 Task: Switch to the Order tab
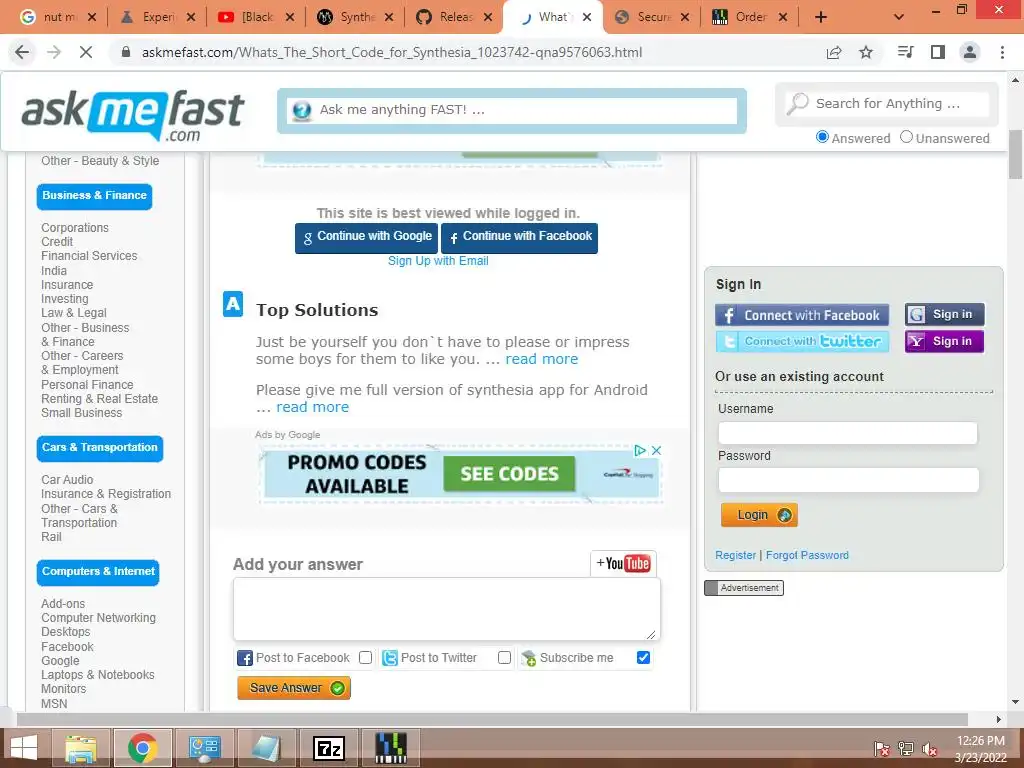(750, 17)
